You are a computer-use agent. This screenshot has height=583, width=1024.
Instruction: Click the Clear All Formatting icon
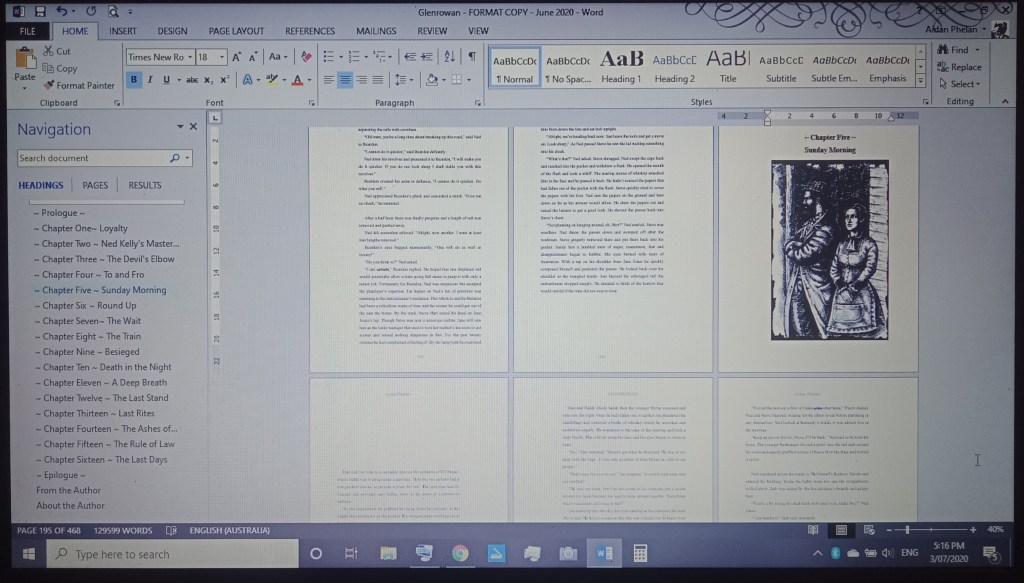pos(305,57)
